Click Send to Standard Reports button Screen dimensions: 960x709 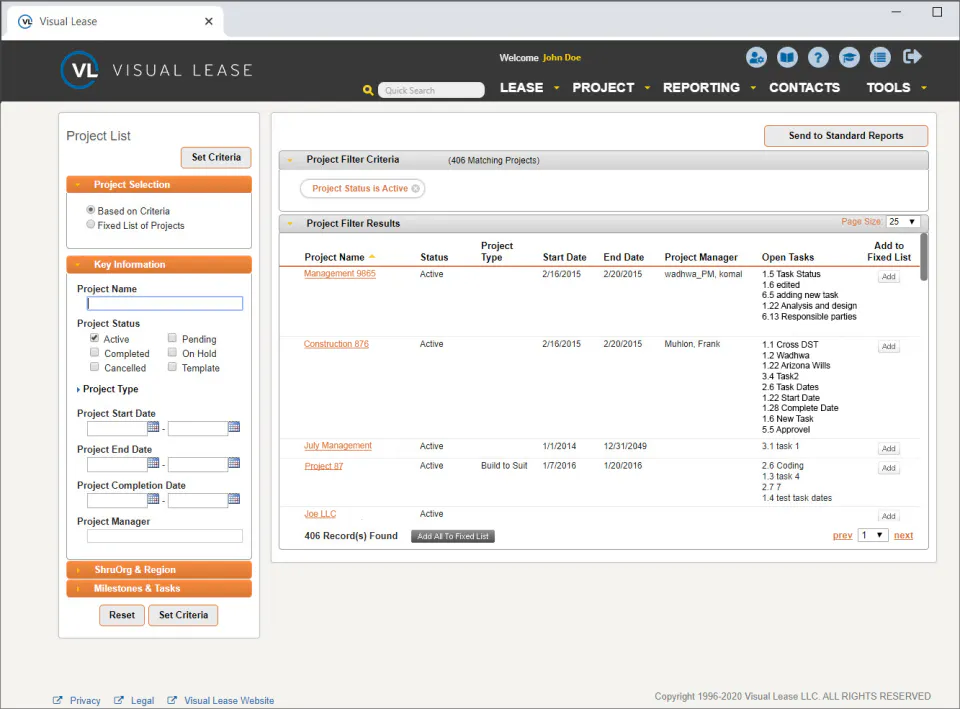846,136
